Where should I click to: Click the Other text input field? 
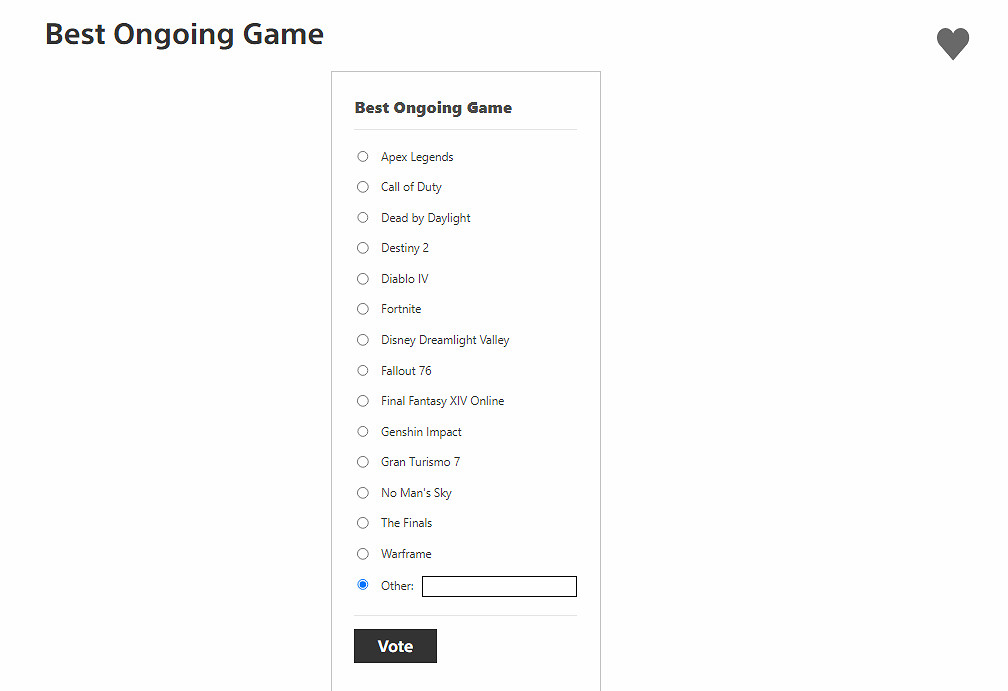pyautogui.click(x=499, y=587)
